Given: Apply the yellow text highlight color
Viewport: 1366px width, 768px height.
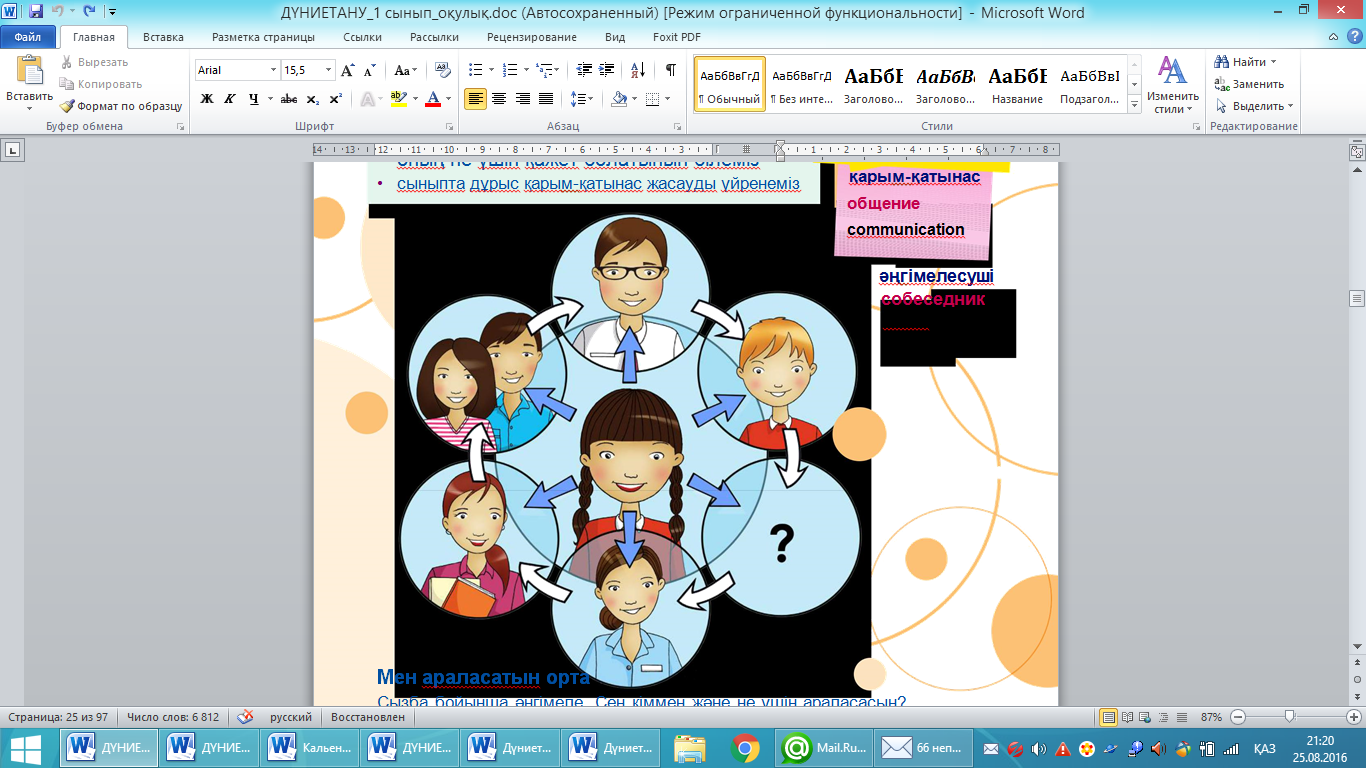Looking at the screenshot, I should (398, 98).
